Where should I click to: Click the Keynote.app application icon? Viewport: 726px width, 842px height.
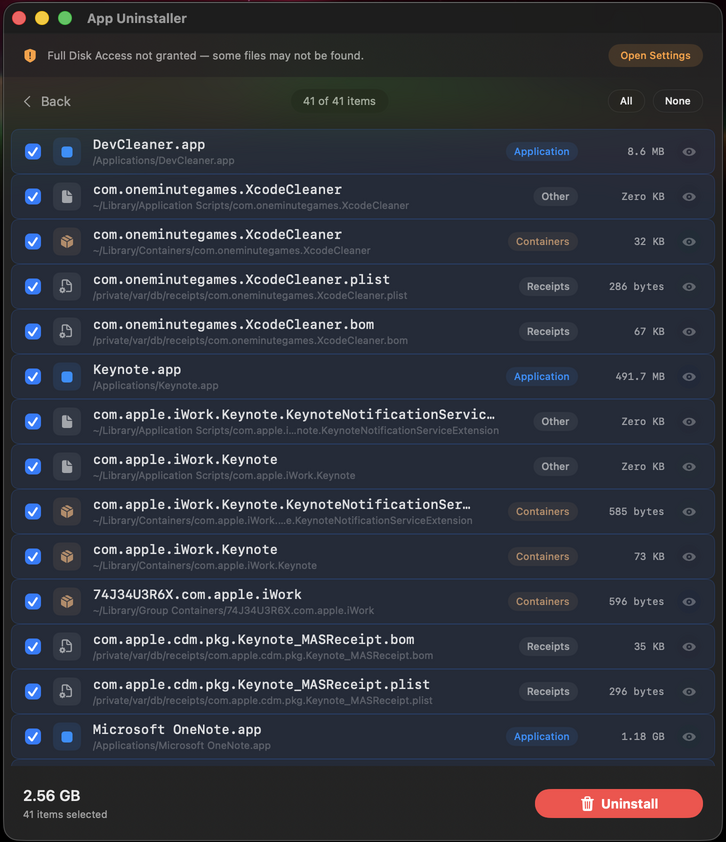pyautogui.click(x=67, y=377)
